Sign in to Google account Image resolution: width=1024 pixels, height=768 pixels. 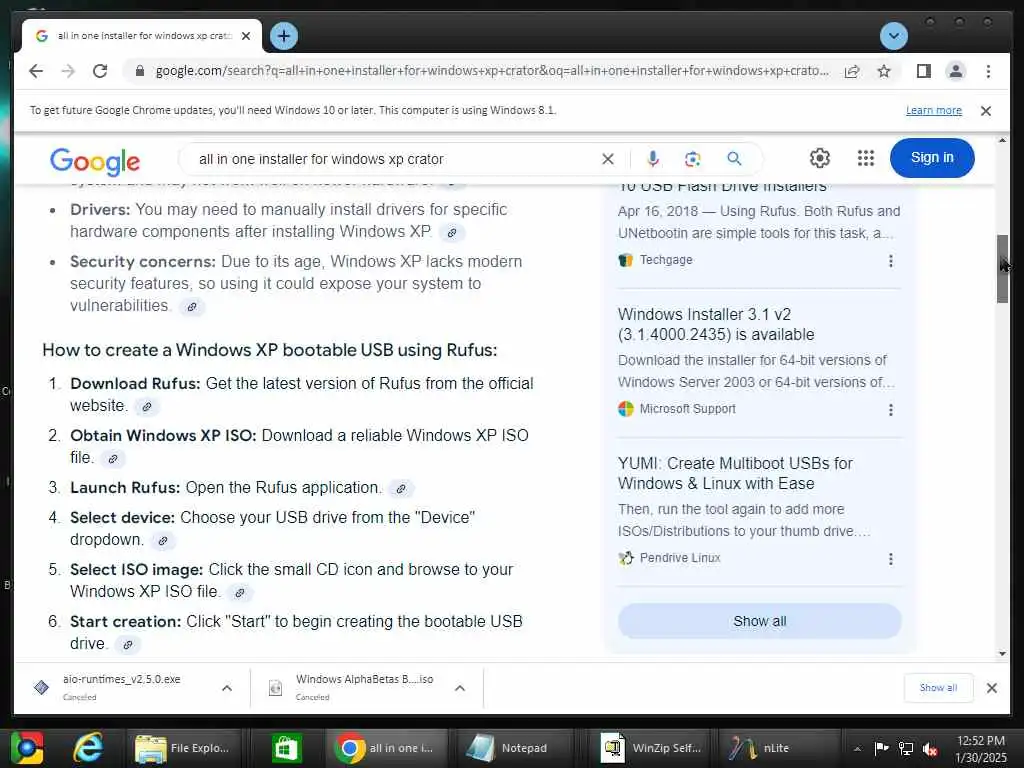932,157
